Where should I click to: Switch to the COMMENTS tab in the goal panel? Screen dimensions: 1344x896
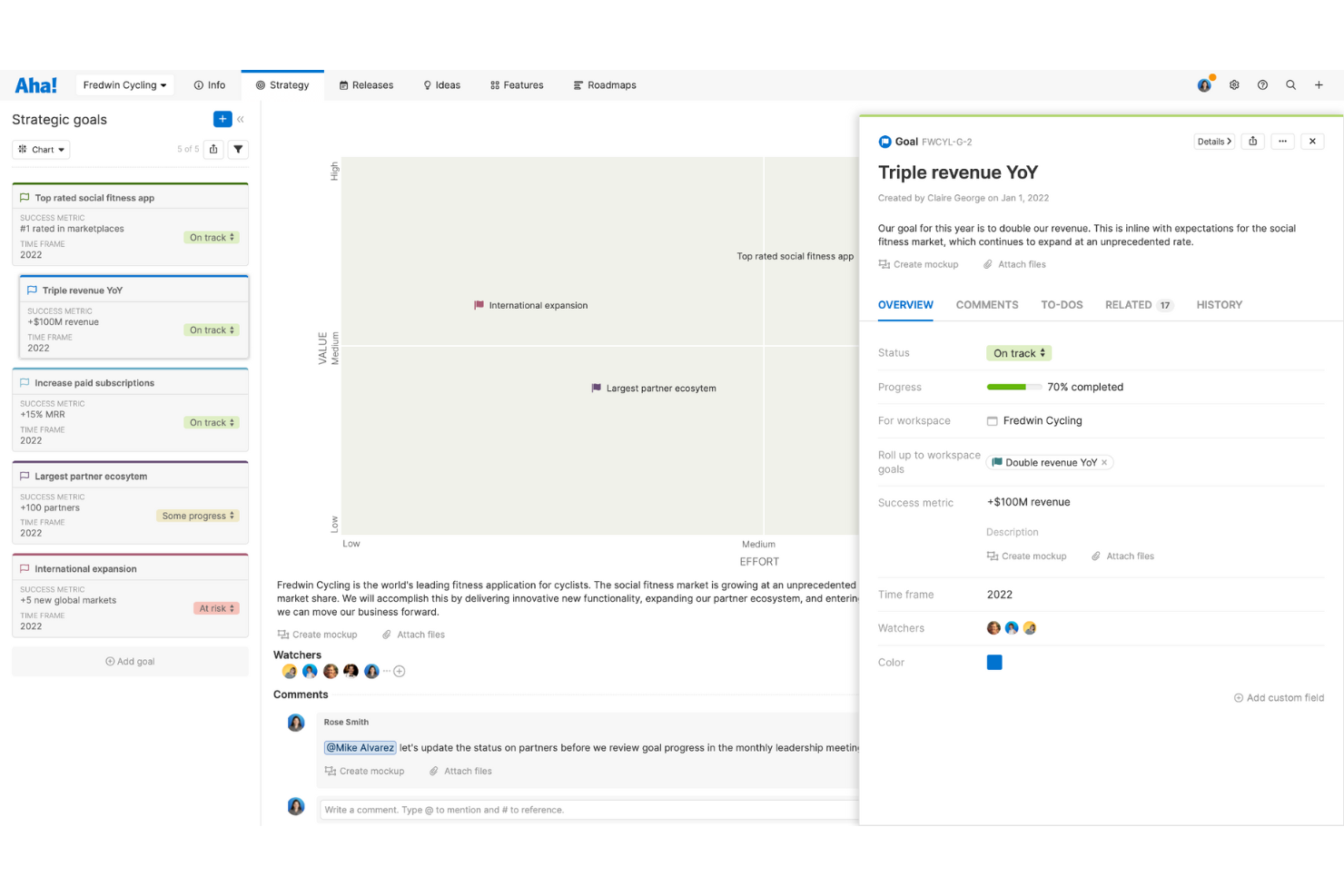[x=987, y=305]
